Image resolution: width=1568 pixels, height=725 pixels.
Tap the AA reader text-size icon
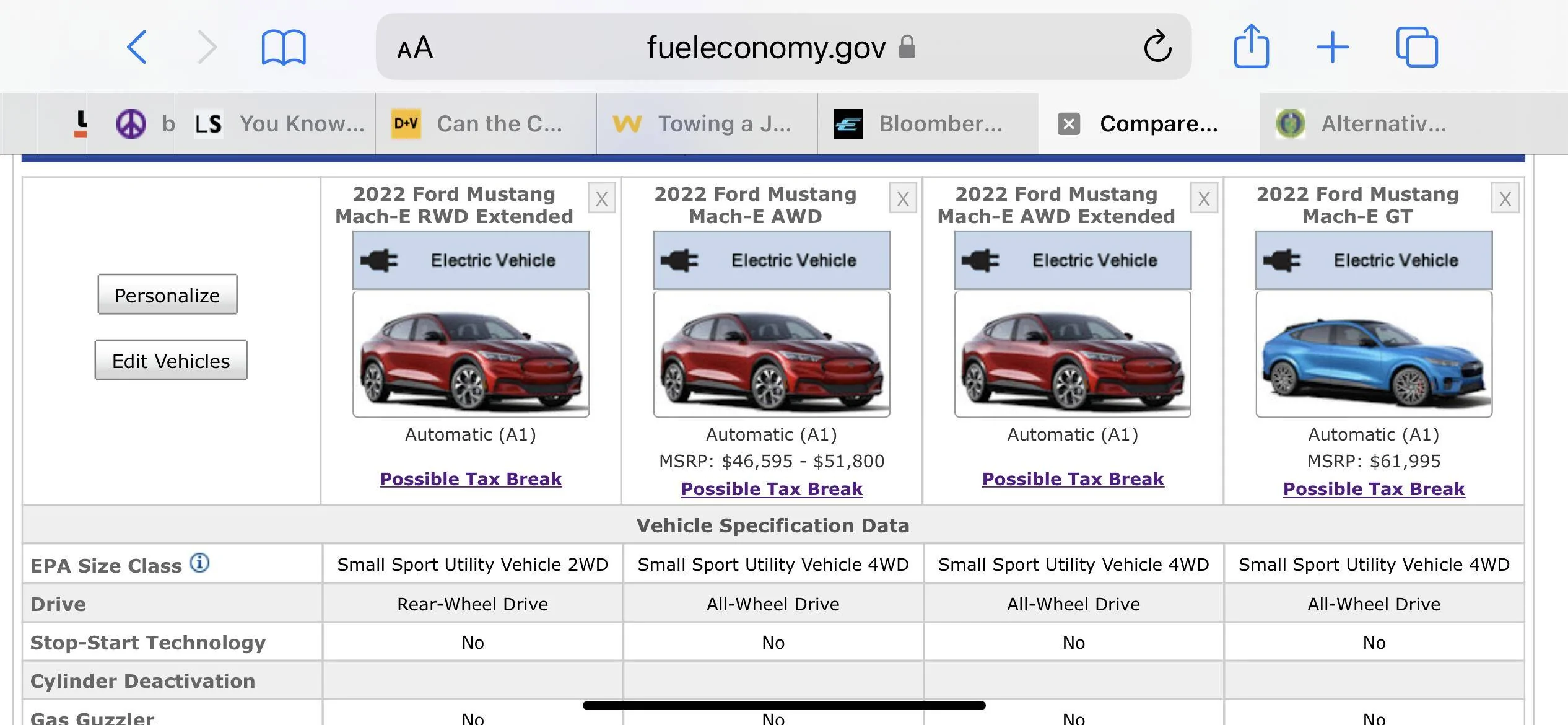(415, 48)
